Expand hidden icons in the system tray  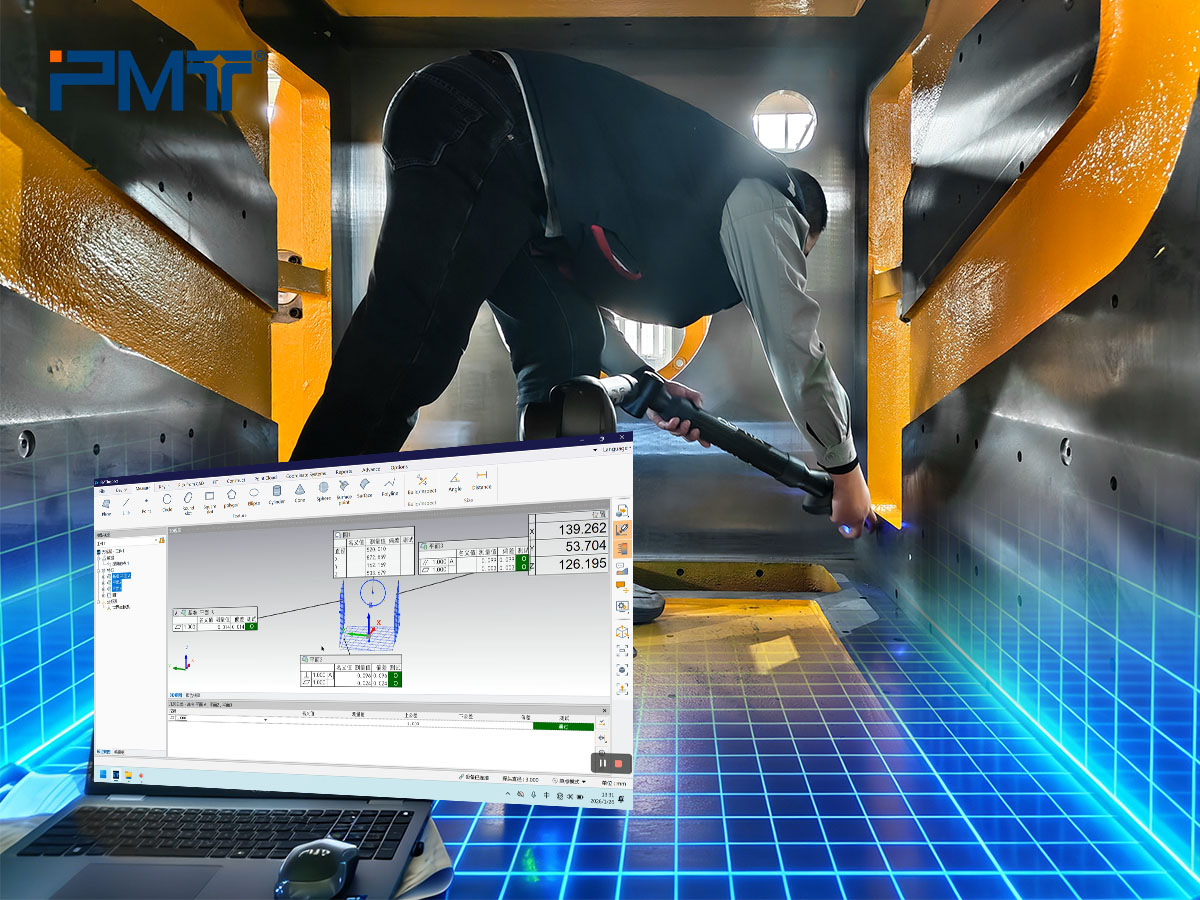point(508,795)
